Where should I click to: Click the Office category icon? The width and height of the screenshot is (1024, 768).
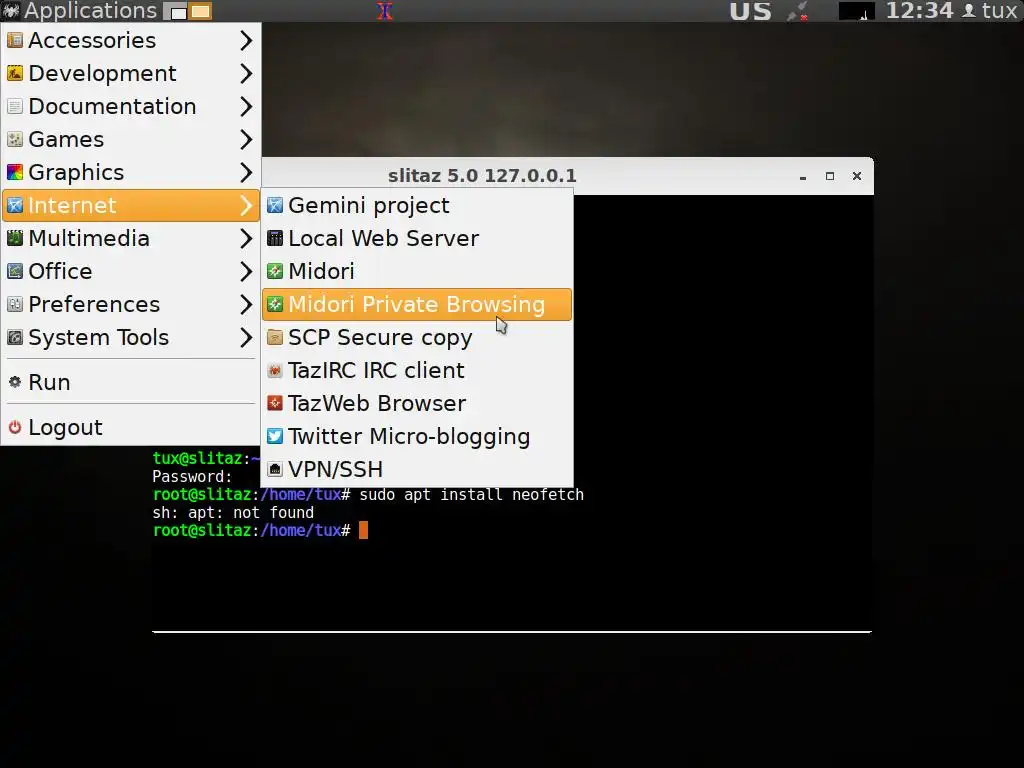coord(15,271)
